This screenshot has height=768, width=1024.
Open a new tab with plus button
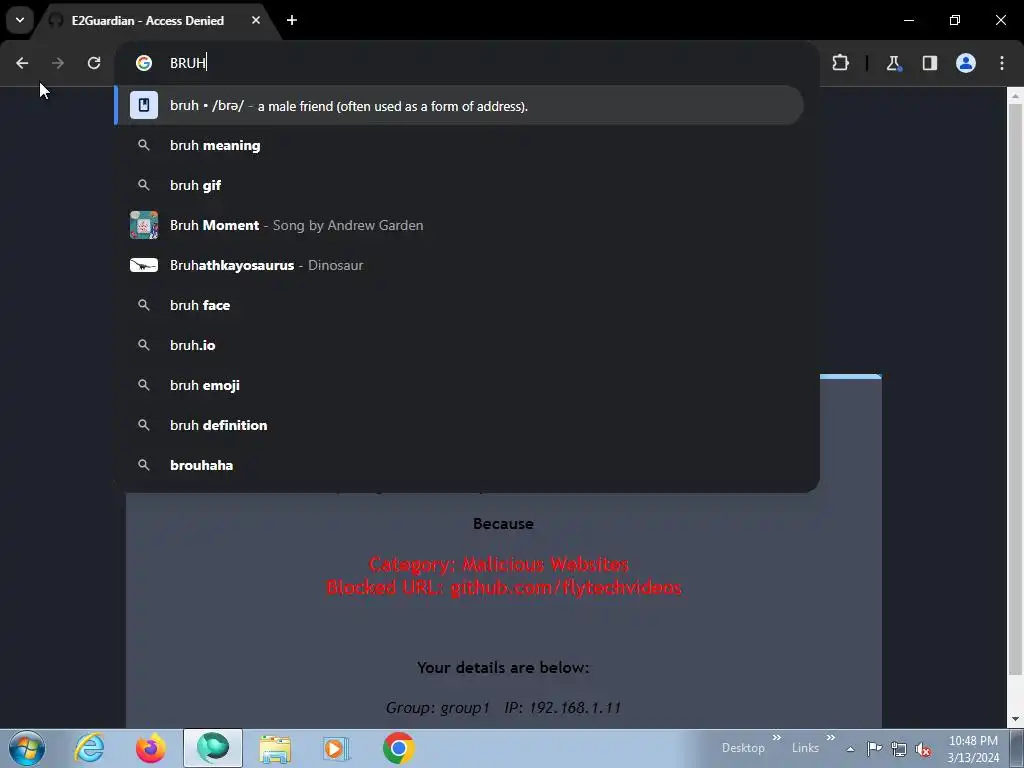pyautogui.click(x=292, y=20)
